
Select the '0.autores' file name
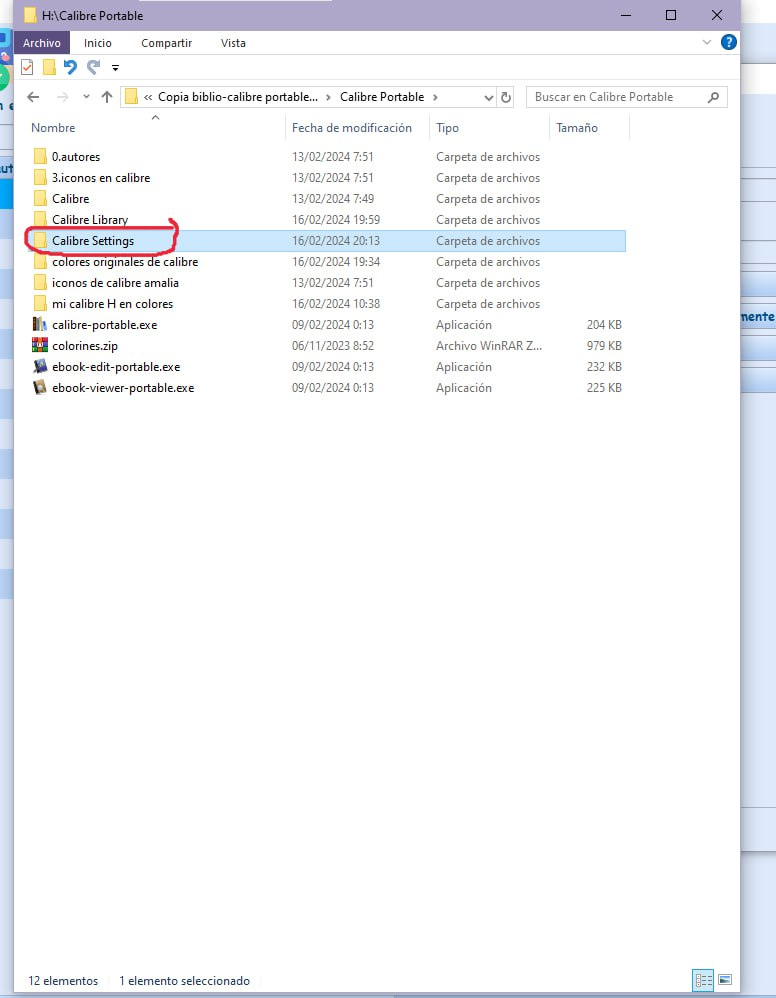[76, 157]
